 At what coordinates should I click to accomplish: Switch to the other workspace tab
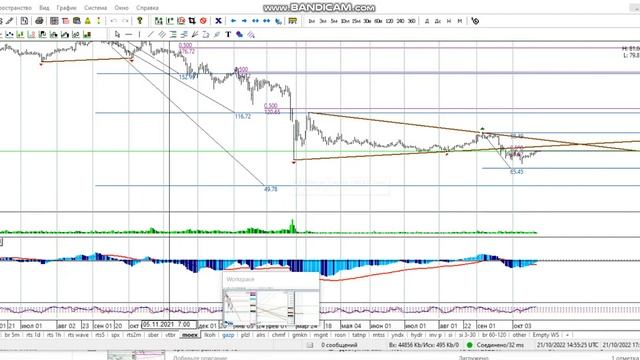(519, 335)
